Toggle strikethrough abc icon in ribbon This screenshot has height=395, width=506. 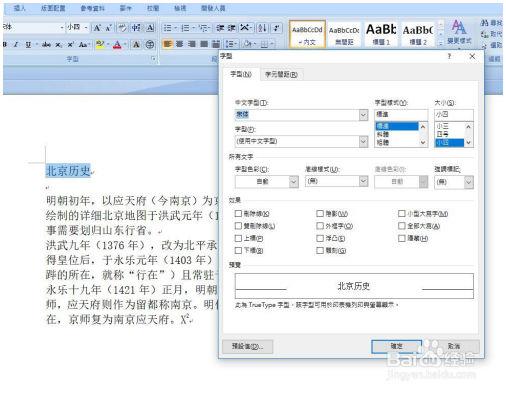coord(46,45)
